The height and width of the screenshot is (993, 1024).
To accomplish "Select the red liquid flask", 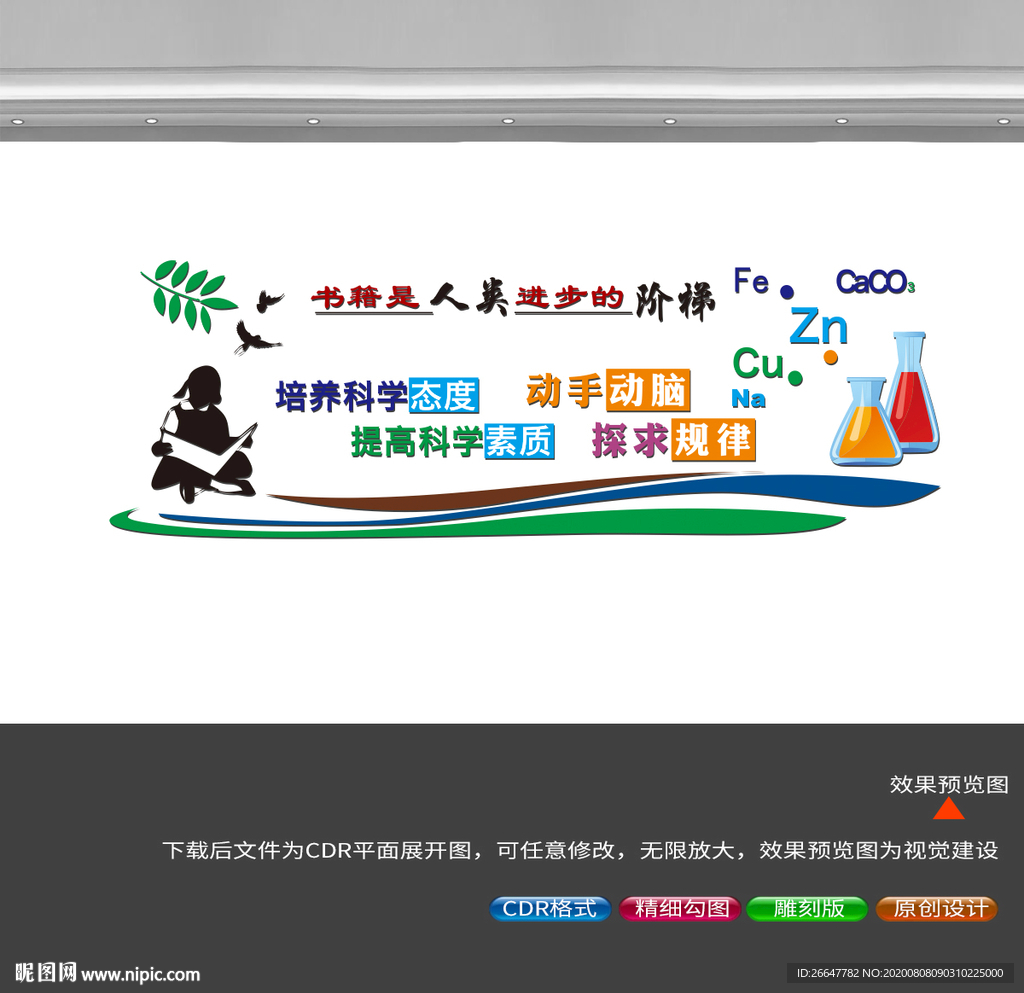I will (913, 392).
